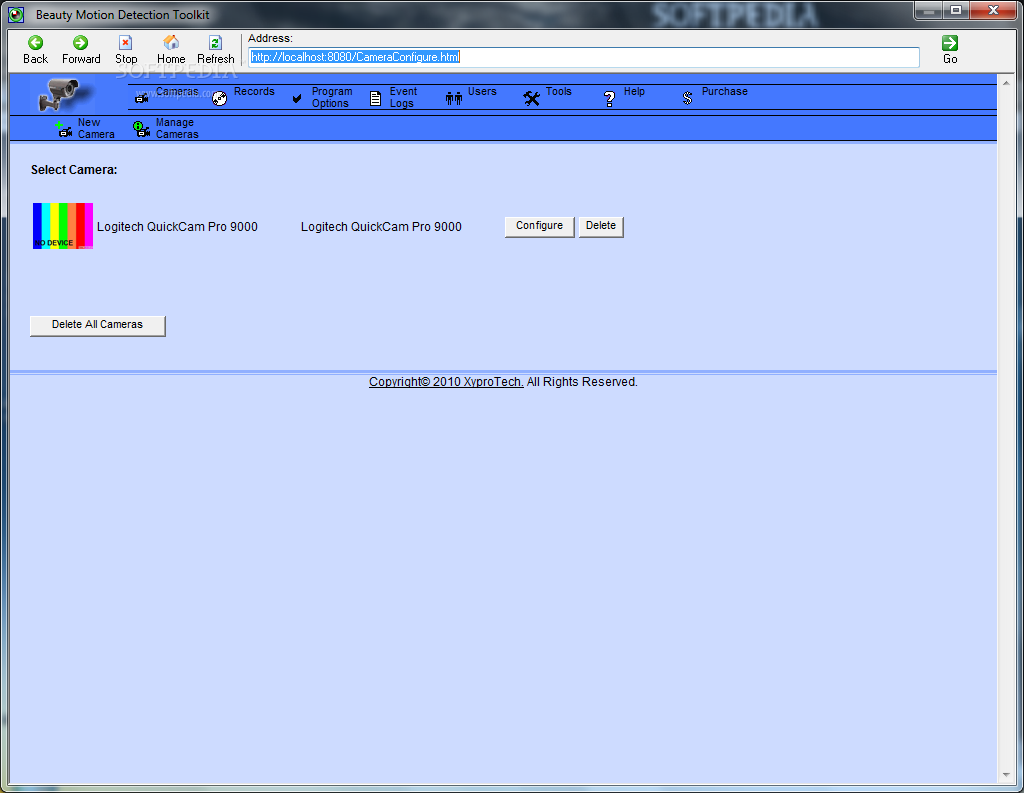Click the scroll up arrow of scrollbar

1006,82
